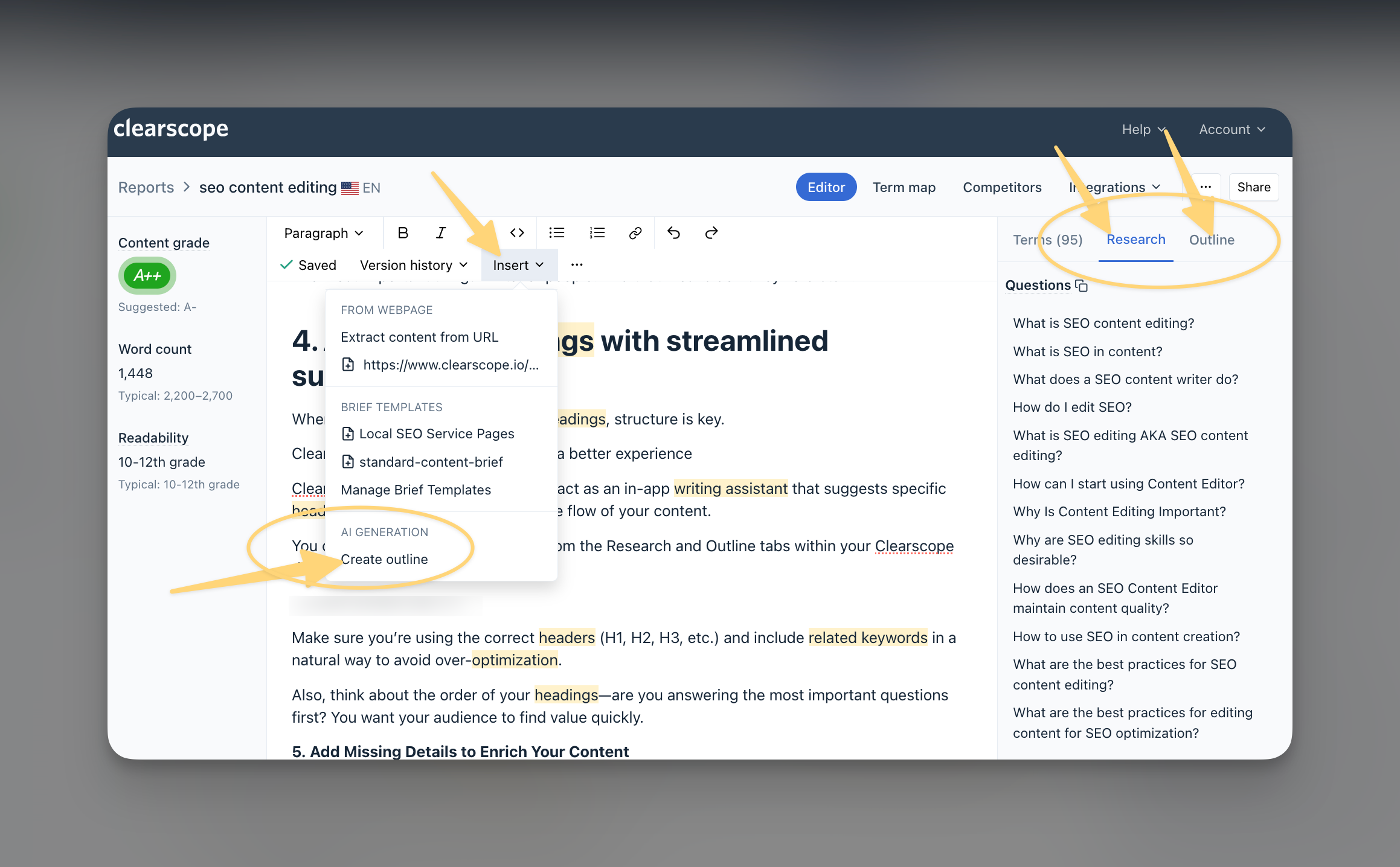Click the Reports breadcrumb link
1400x867 pixels.
point(146,187)
